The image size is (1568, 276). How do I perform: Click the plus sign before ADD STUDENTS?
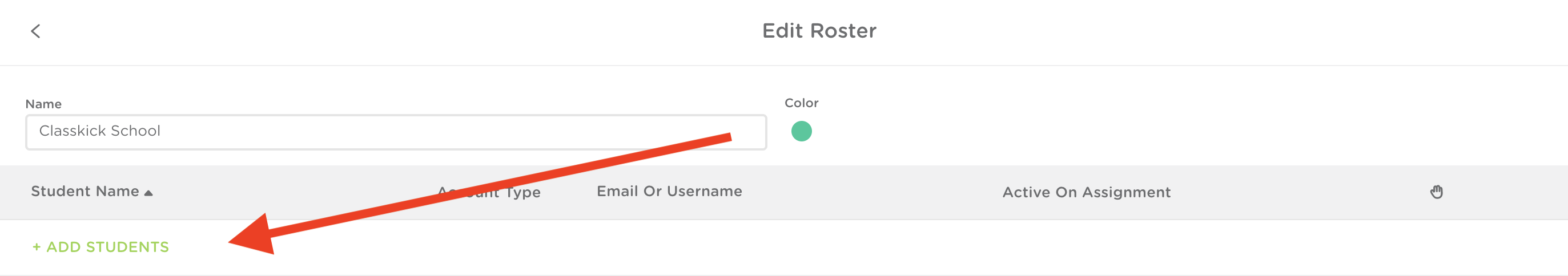pyautogui.click(x=37, y=247)
